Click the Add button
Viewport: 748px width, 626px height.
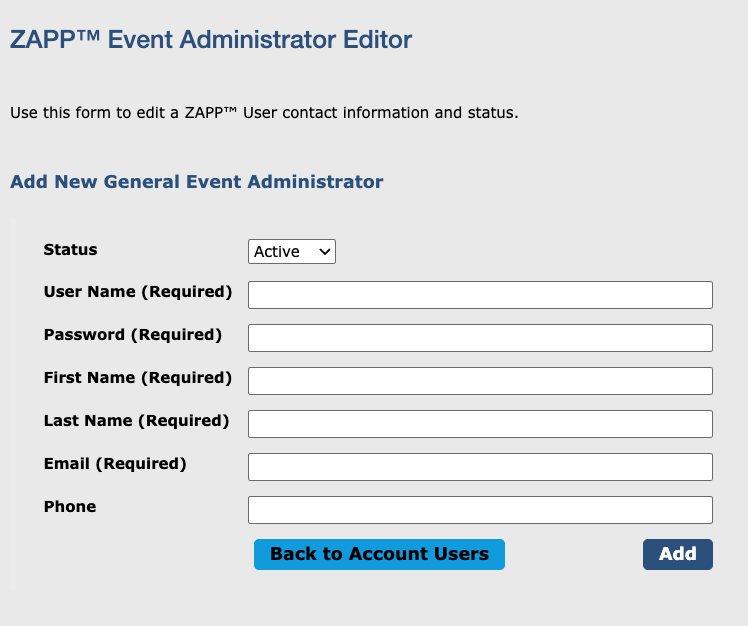coord(678,554)
